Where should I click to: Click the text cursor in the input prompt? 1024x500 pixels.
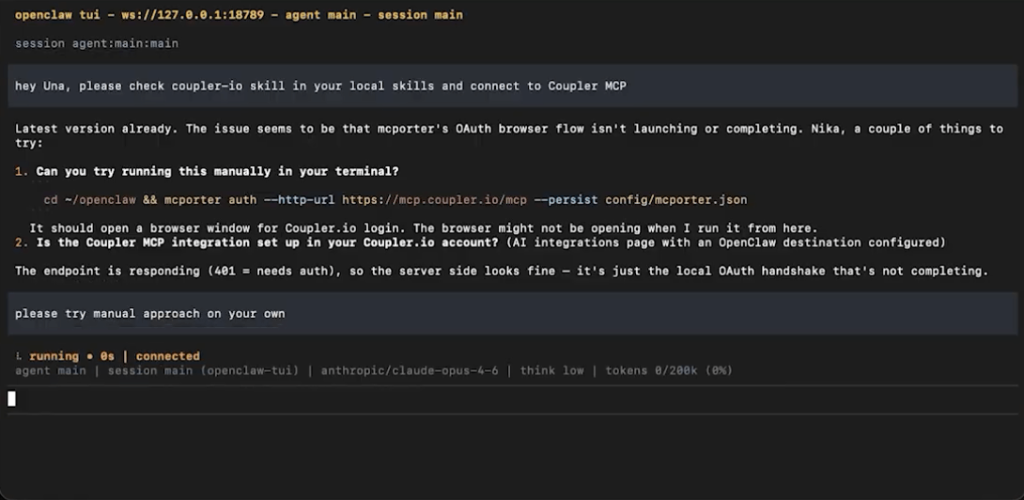tap(12, 398)
